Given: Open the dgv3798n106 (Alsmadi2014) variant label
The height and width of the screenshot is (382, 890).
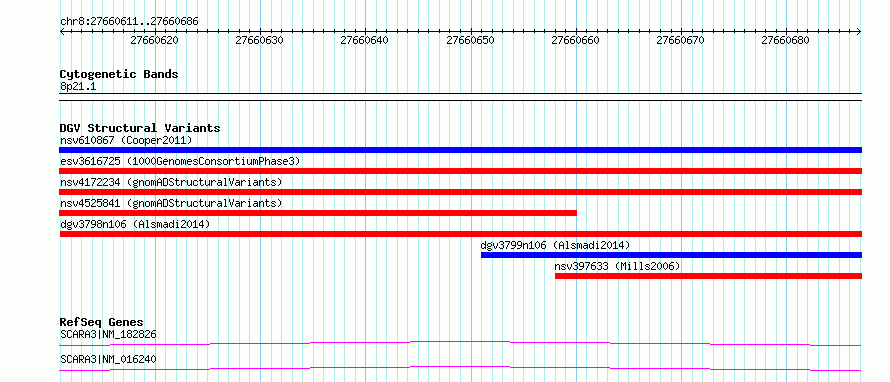Looking at the screenshot, I should (x=135, y=224).
